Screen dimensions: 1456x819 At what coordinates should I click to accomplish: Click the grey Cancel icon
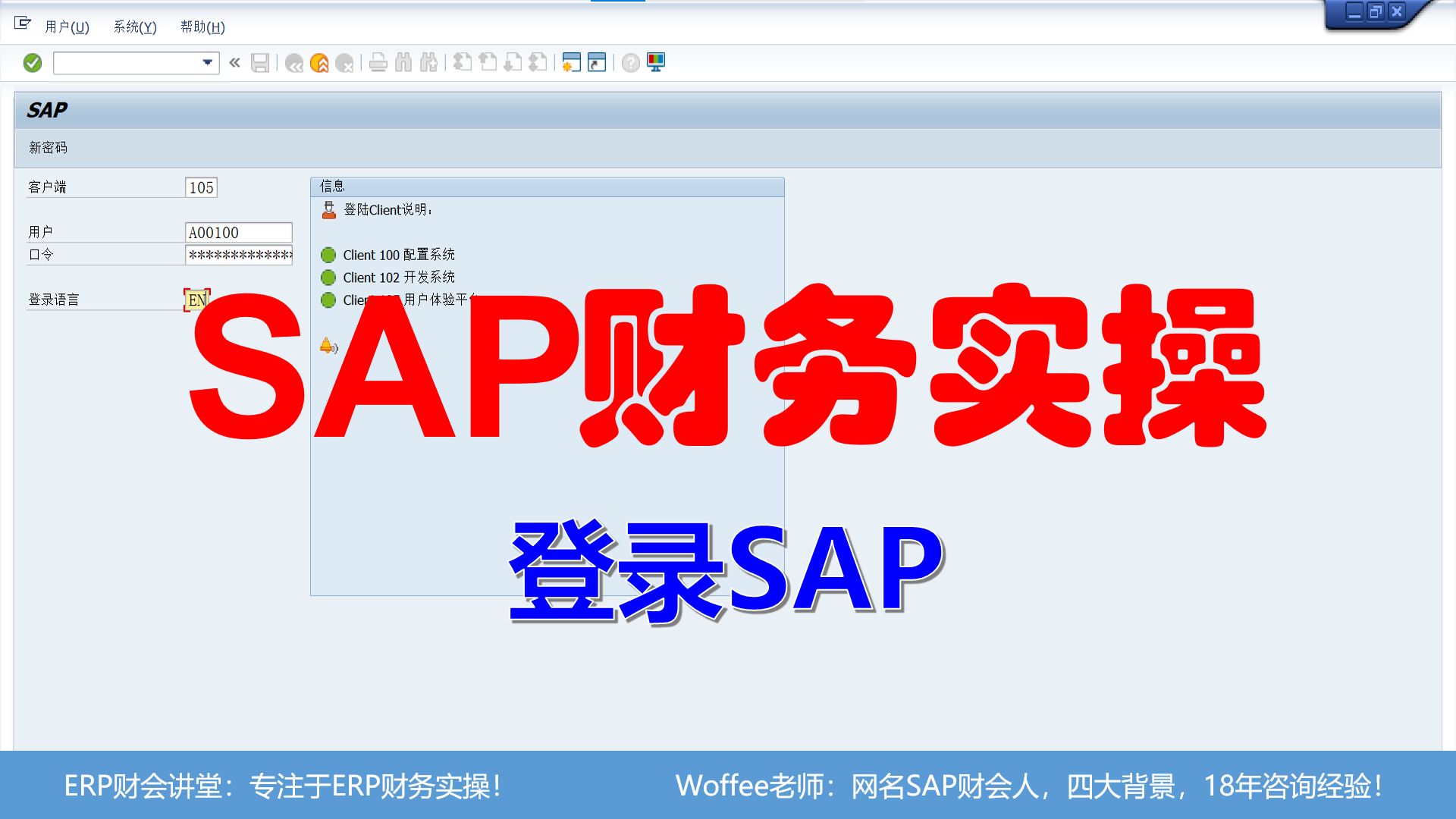[x=344, y=63]
